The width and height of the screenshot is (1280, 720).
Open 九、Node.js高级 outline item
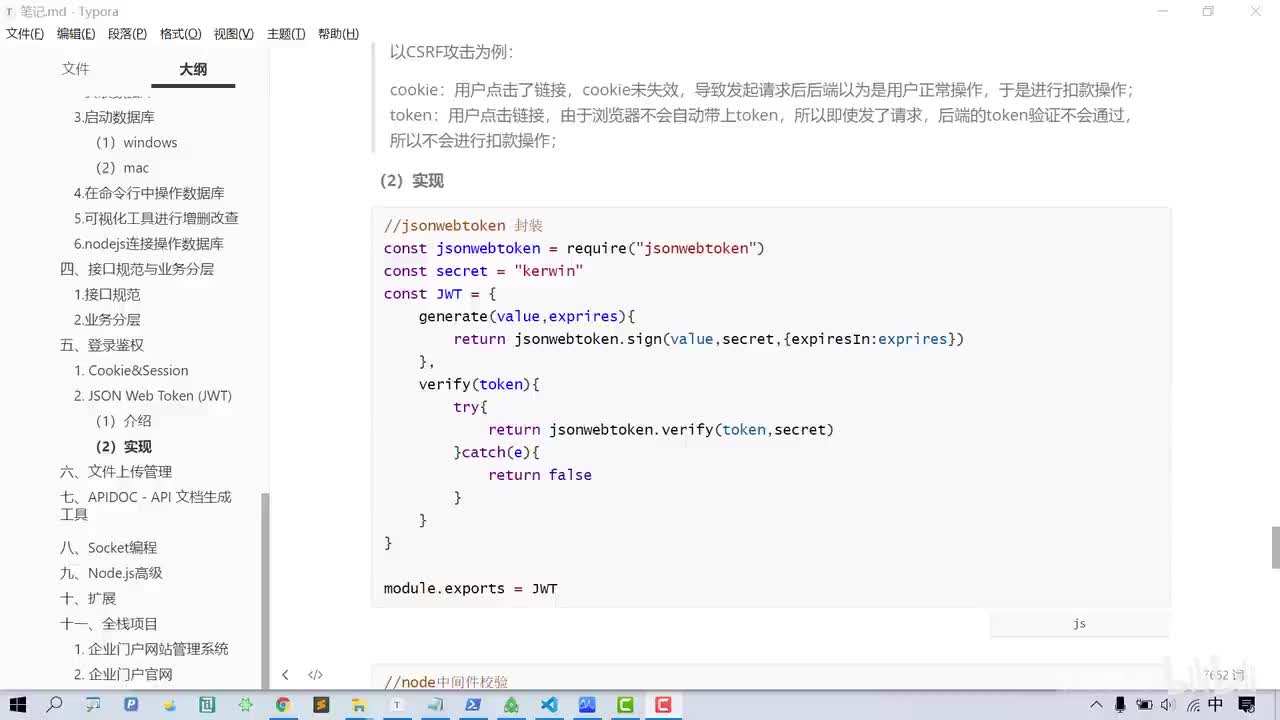point(111,573)
